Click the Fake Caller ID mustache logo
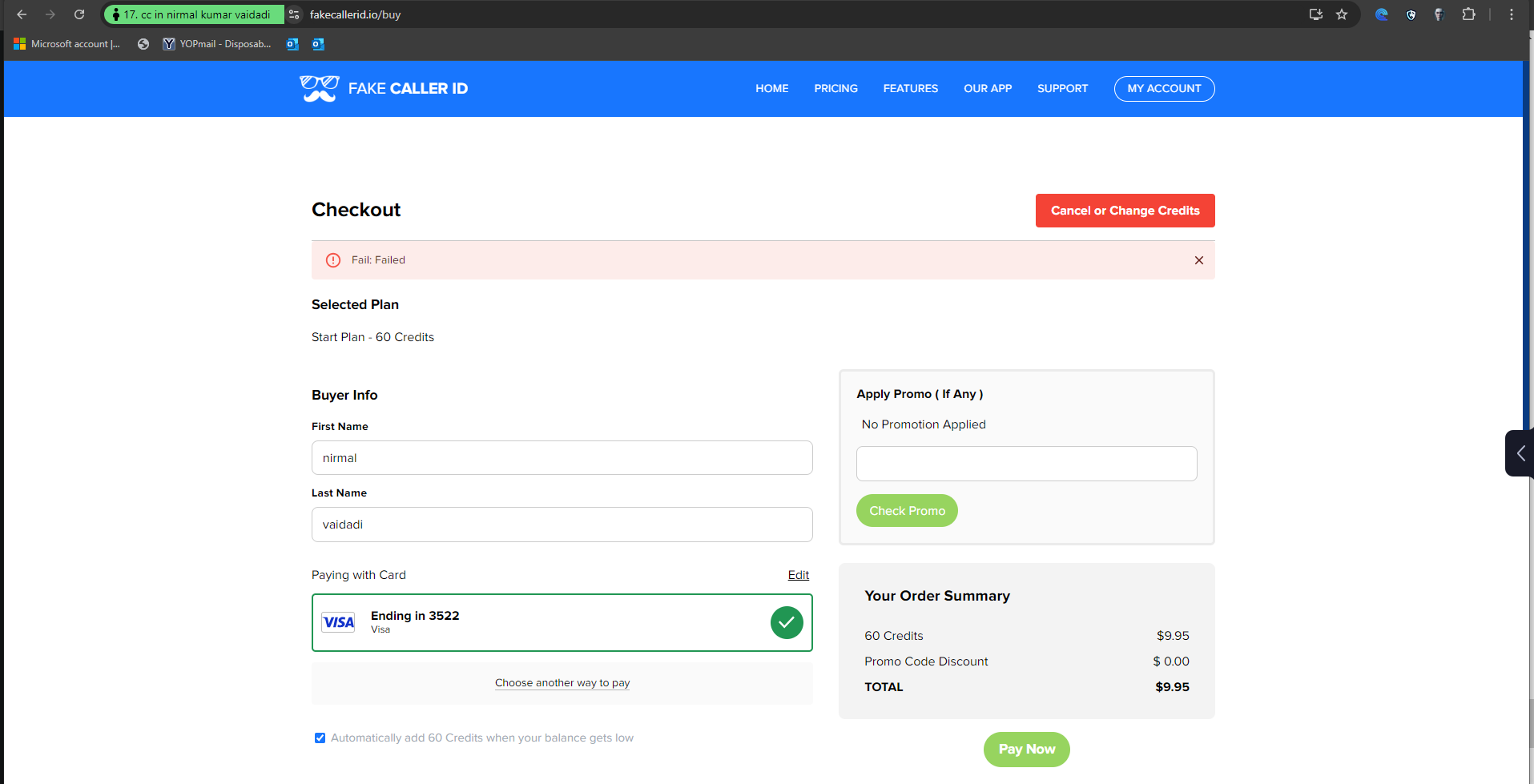This screenshot has height=784, width=1534. tap(320, 88)
